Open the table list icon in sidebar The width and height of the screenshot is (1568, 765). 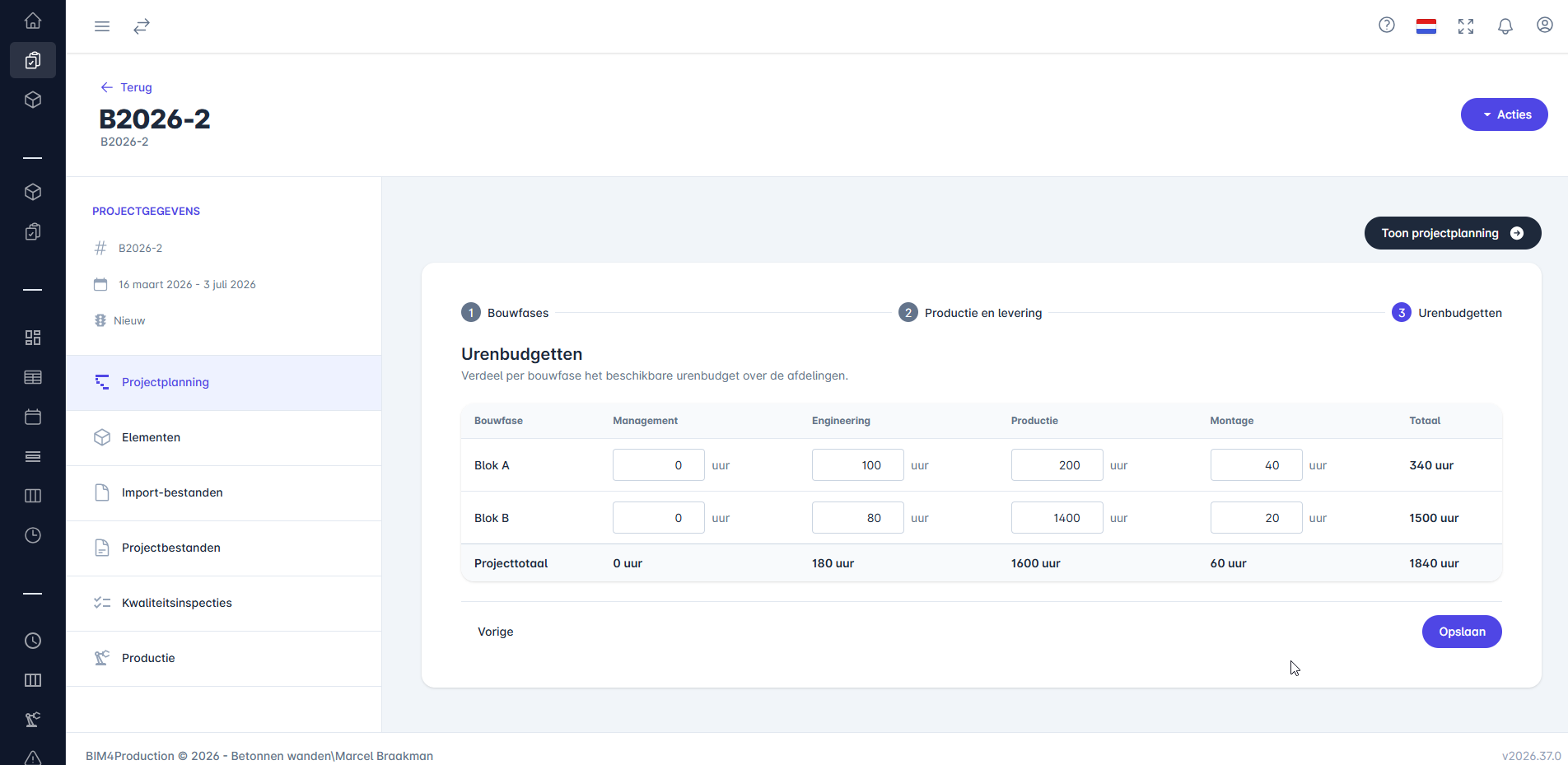pyautogui.click(x=33, y=377)
